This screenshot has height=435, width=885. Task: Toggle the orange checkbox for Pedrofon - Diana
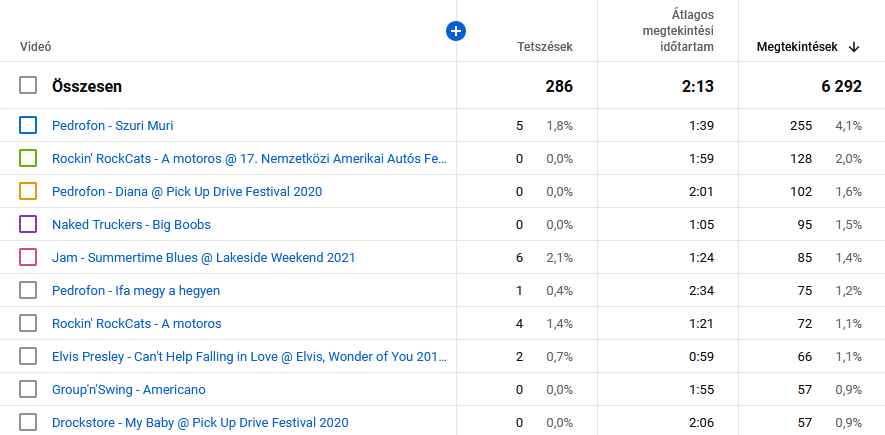point(28,192)
